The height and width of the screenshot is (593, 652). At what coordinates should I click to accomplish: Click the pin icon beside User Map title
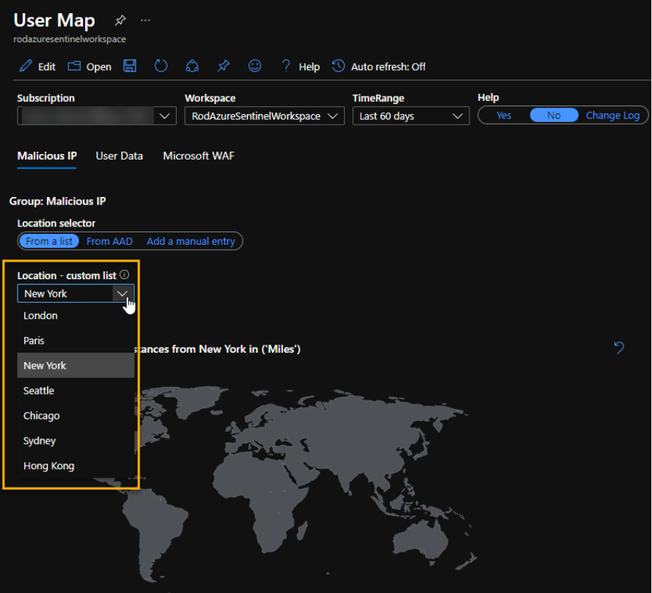[x=120, y=20]
